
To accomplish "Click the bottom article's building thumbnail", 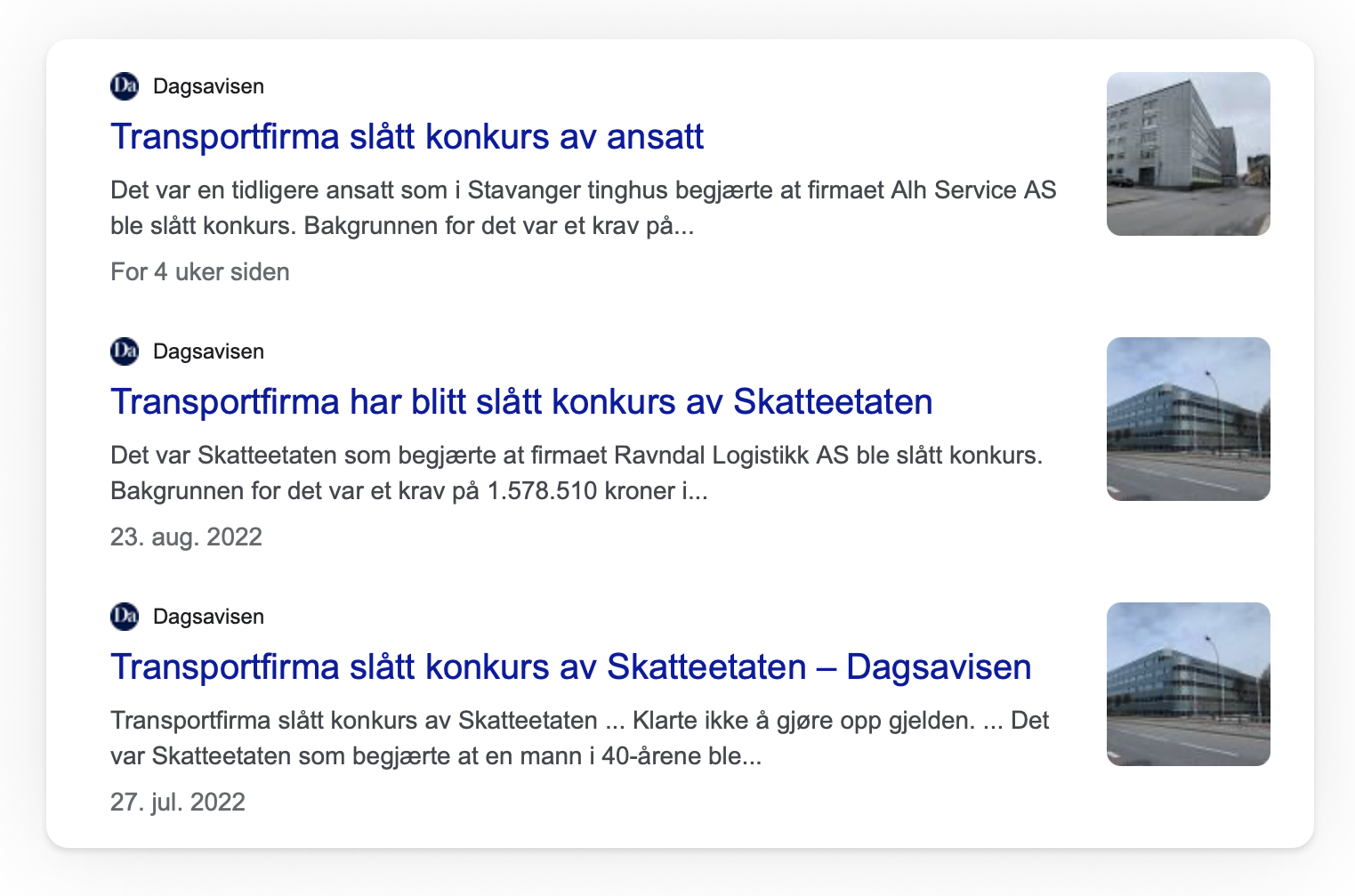I will 1188,683.
